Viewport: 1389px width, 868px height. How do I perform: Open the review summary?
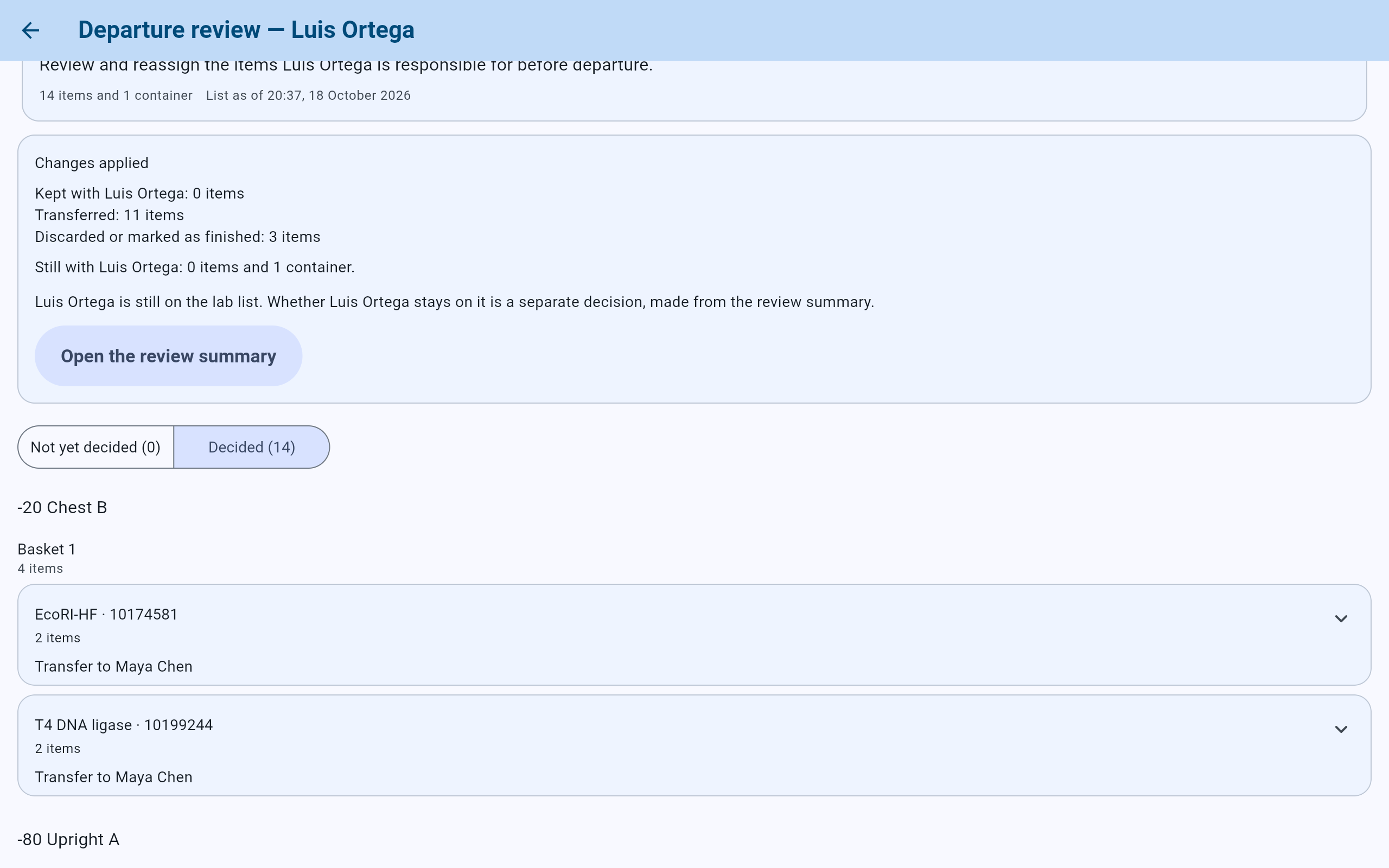pos(168,356)
